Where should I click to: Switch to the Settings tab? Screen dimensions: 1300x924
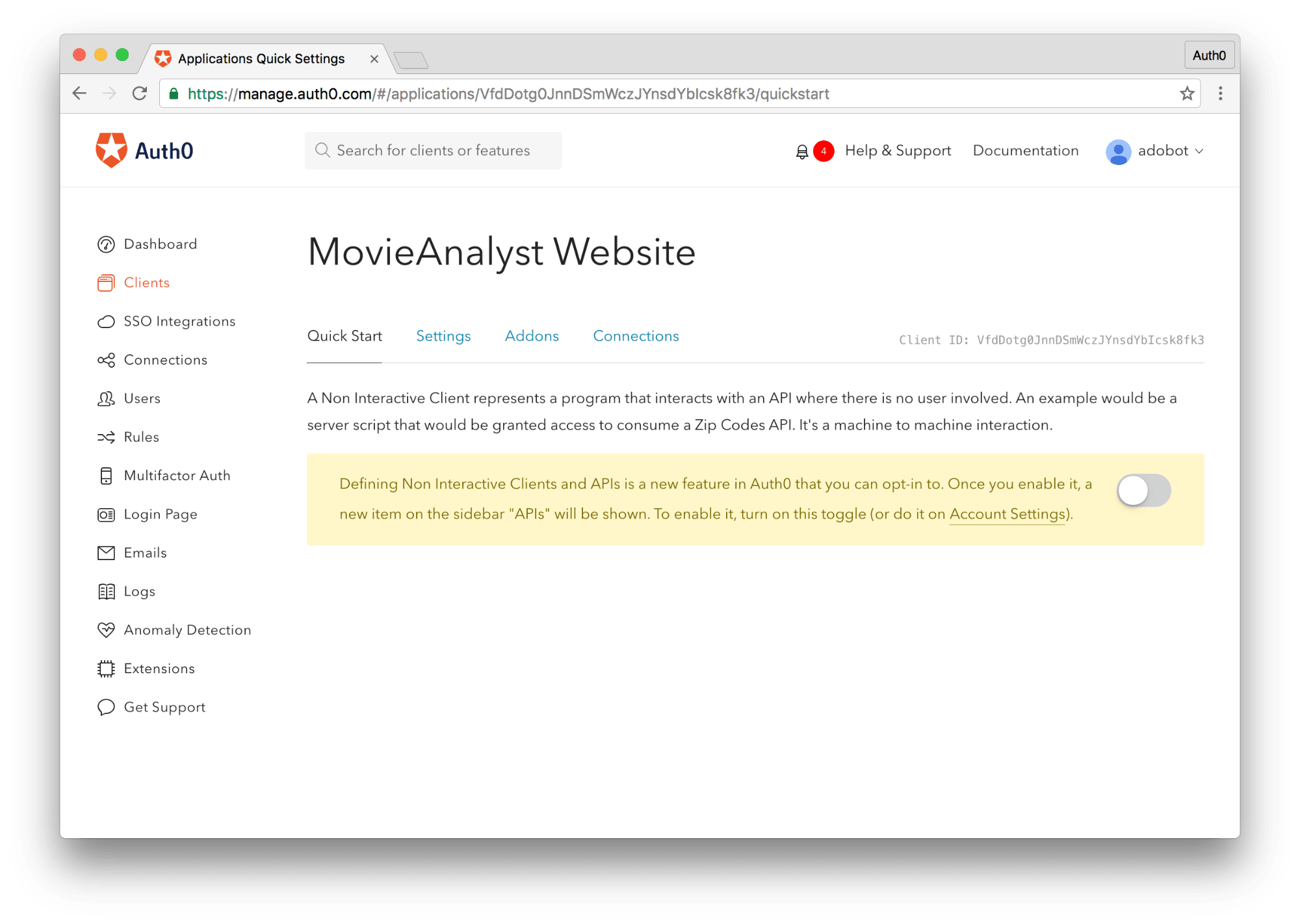click(x=443, y=336)
